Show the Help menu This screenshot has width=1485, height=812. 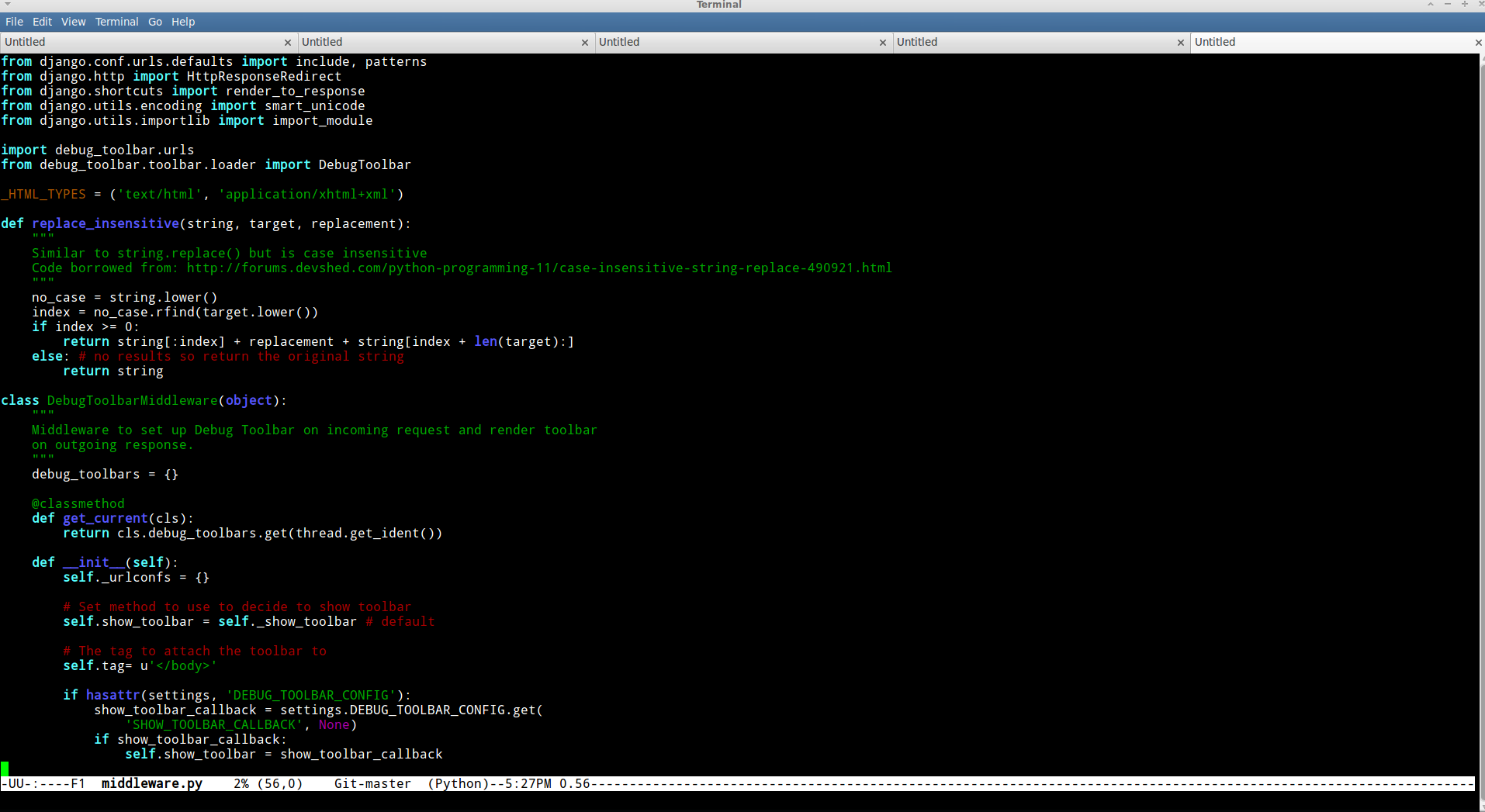tap(183, 22)
